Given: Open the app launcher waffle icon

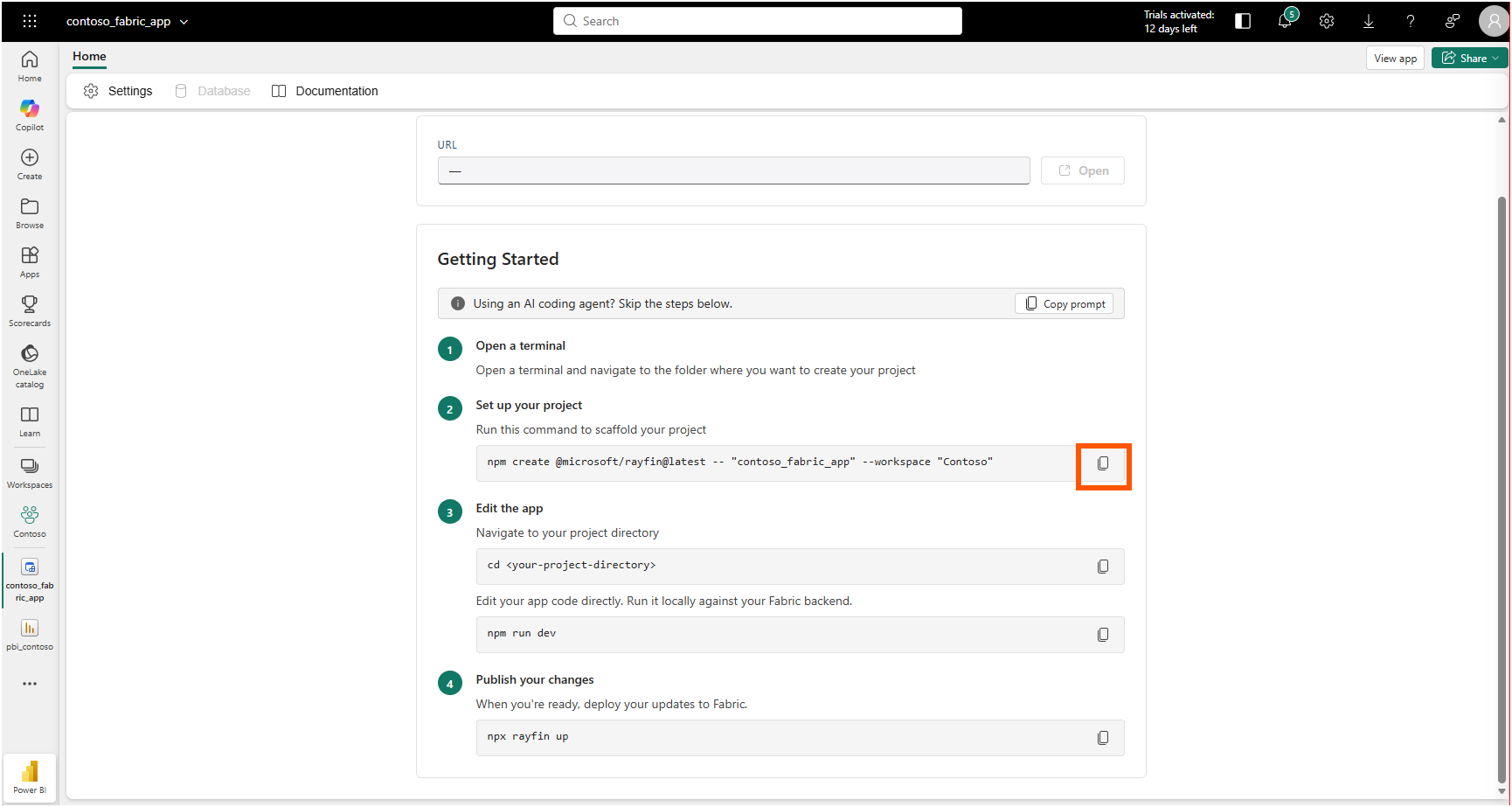Looking at the screenshot, I should coord(30,21).
